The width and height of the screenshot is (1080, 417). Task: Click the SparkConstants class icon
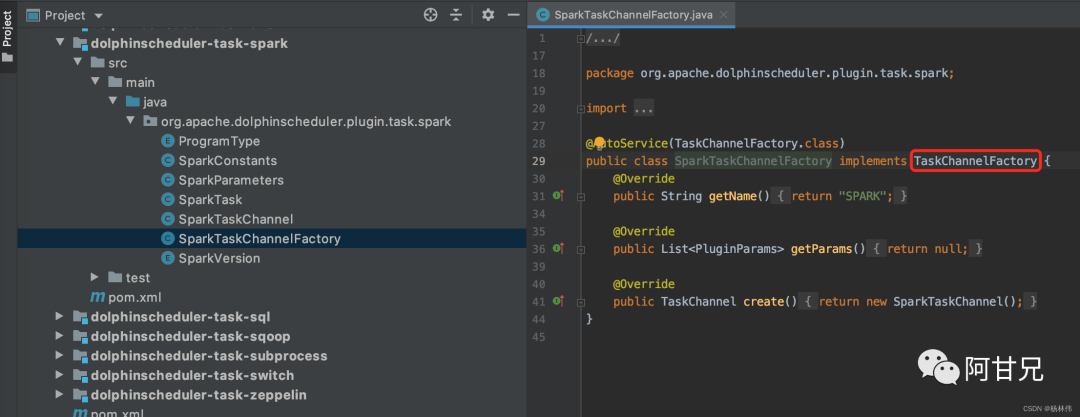pos(167,161)
